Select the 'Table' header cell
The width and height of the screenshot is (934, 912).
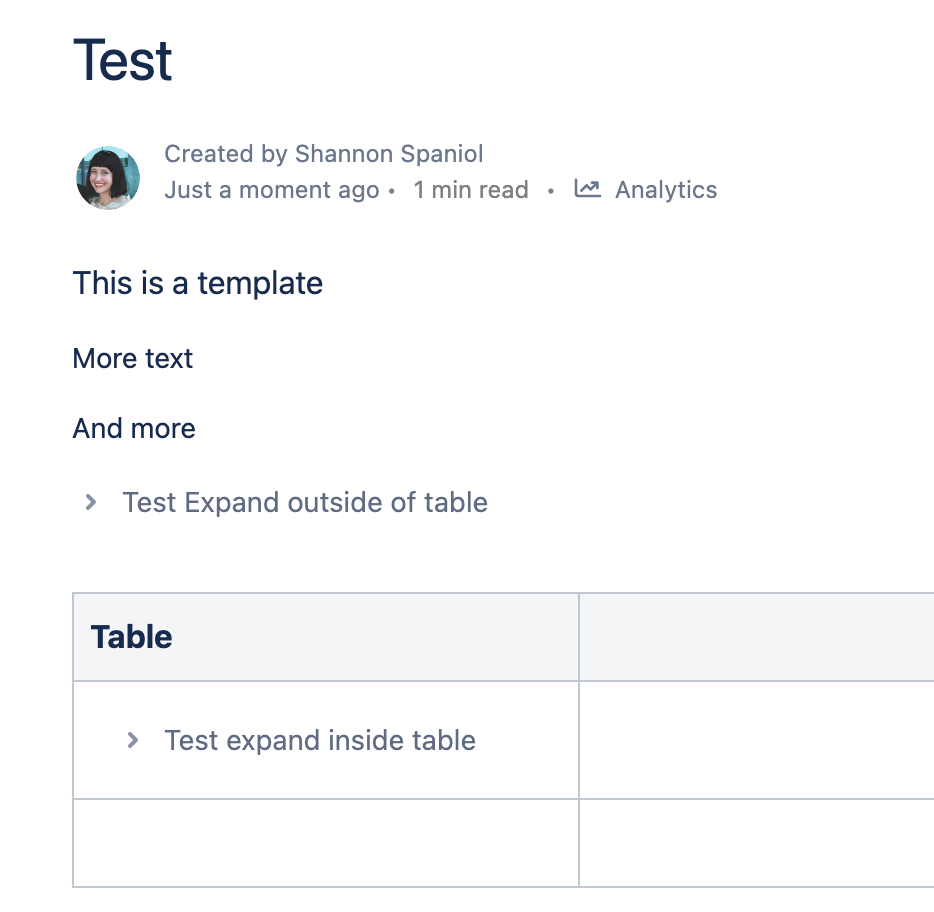click(x=326, y=637)
